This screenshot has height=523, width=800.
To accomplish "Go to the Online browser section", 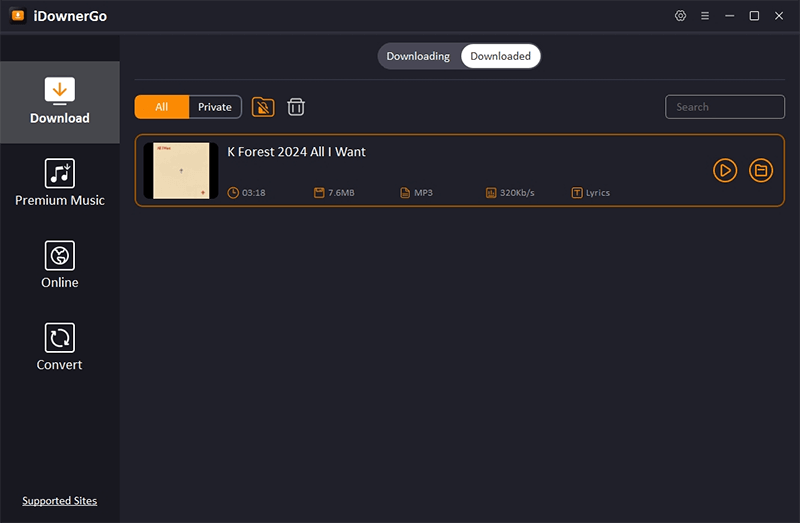I will 60,265.
